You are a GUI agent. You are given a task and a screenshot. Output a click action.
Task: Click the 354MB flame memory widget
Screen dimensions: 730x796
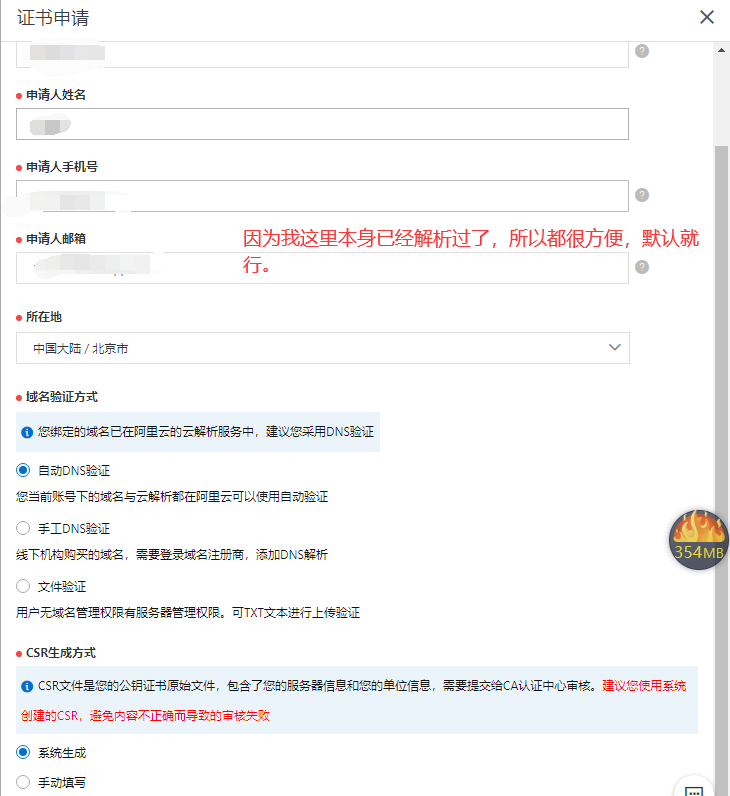pos(699,540)
